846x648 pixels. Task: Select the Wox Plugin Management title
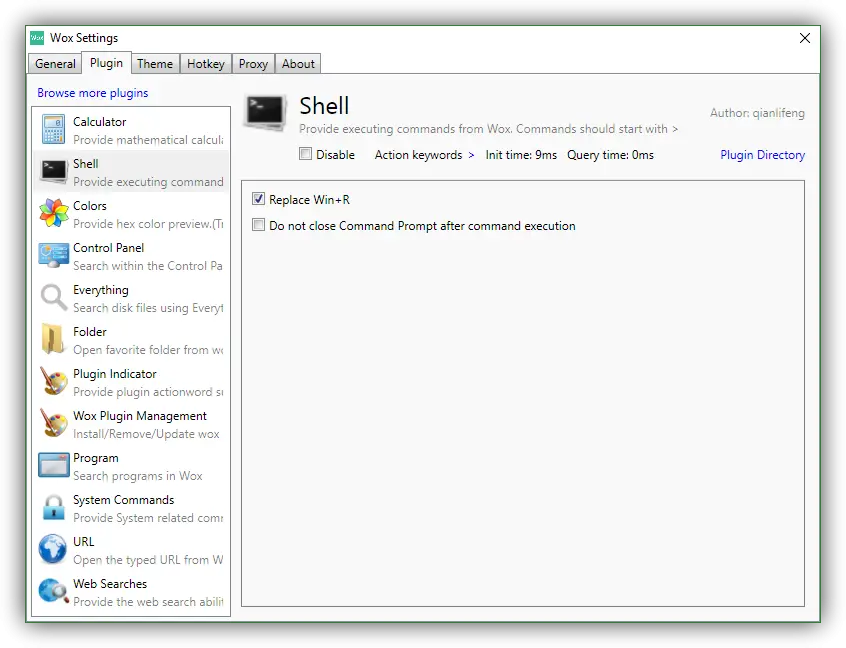pyautogui.click(x=140, y=416)
